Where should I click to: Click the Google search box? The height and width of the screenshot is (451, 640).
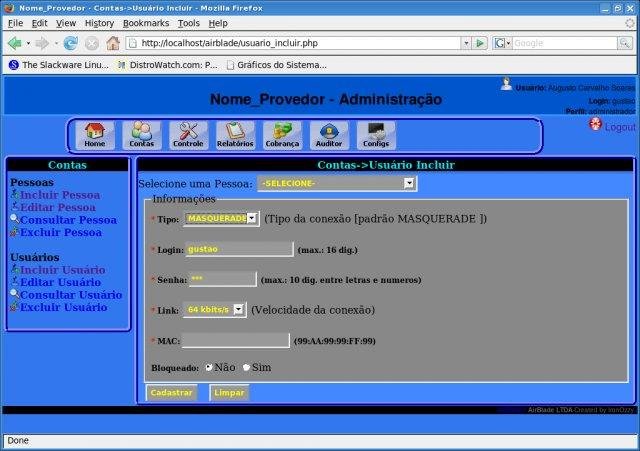click(564, 43)
